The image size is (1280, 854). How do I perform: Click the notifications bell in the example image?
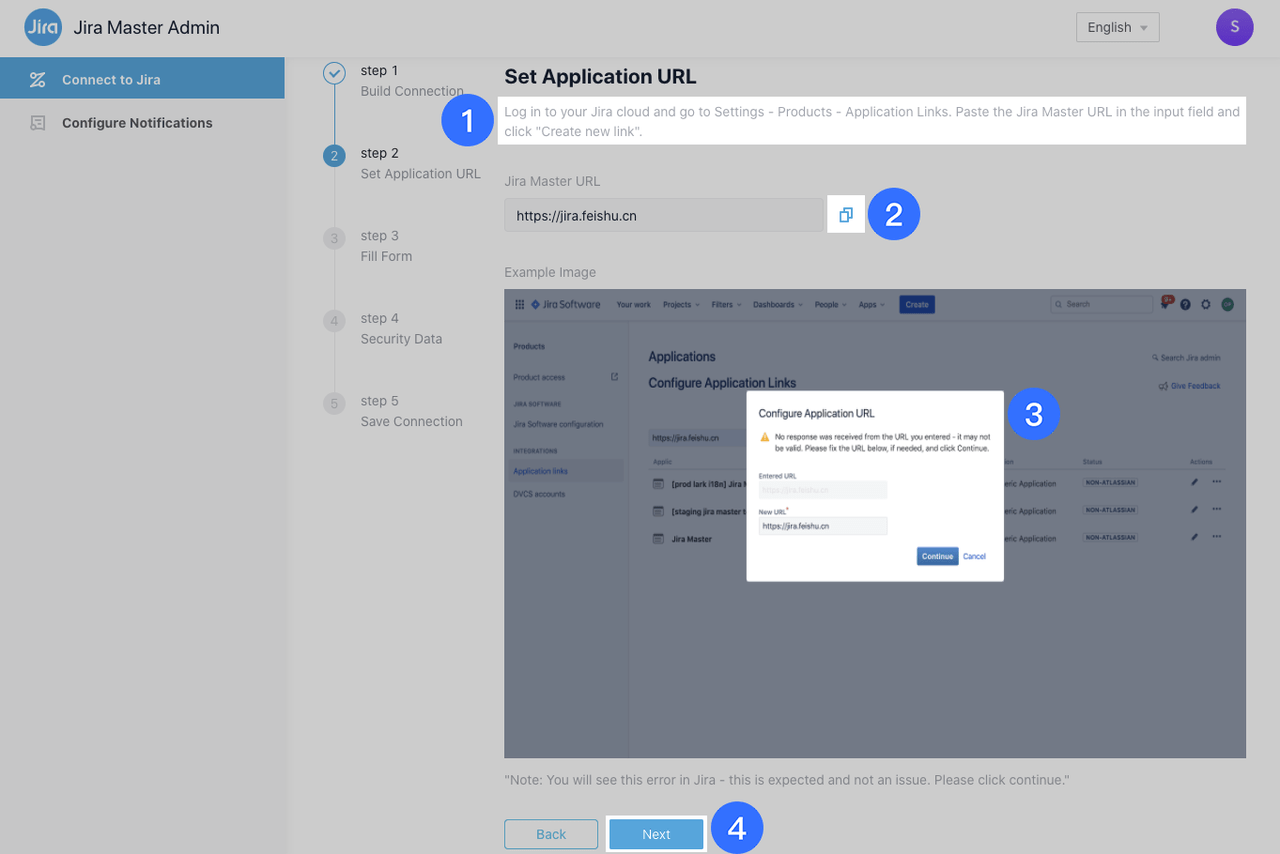tap(1165, 303)
